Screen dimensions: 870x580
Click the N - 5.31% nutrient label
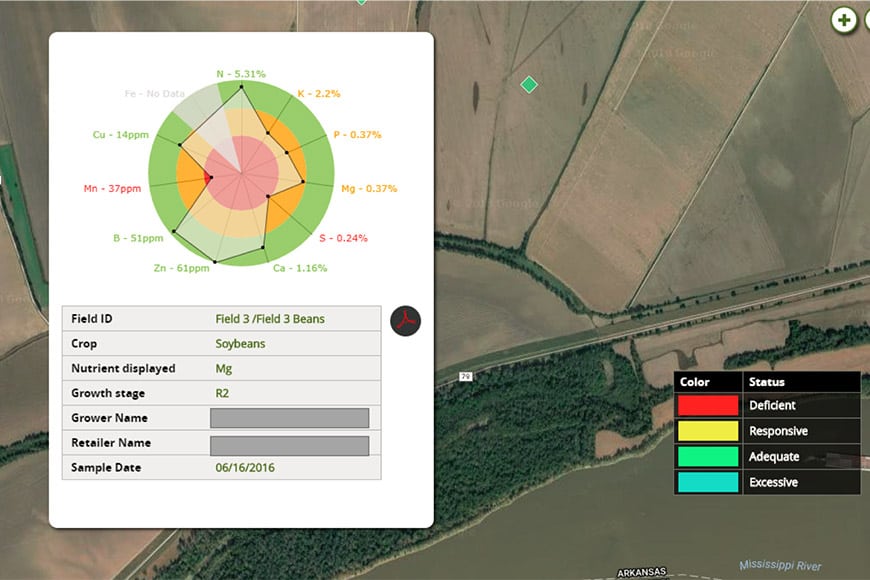pyautogui.click(x=241, y=74)
